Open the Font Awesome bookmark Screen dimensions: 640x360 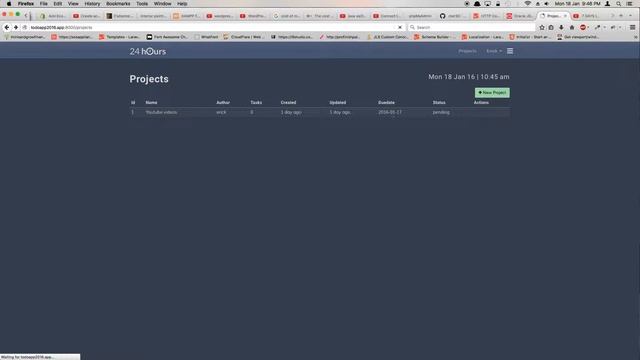167,37
